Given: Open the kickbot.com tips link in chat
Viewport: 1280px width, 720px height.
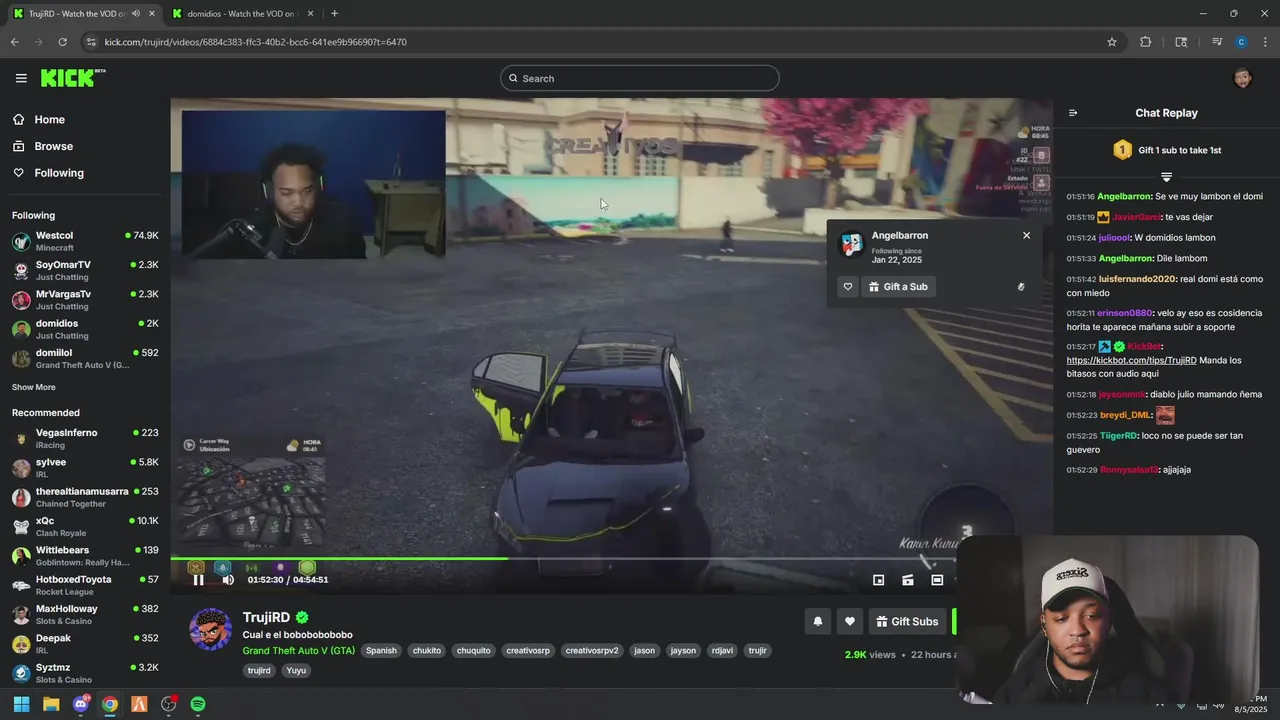Looking at the screenshot, I should click(x=1132, y=360).
